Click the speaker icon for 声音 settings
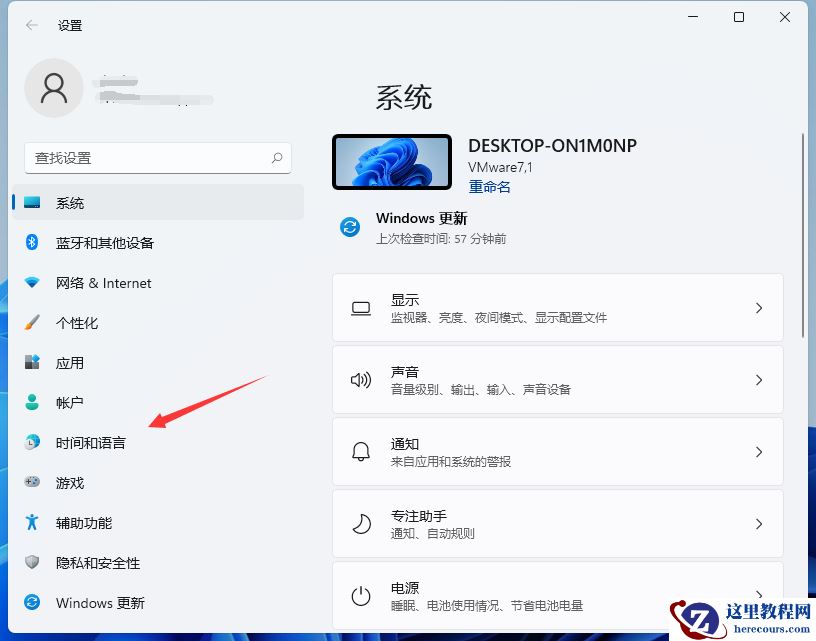The width and height of the screenshot is (816, 641). 360,380
